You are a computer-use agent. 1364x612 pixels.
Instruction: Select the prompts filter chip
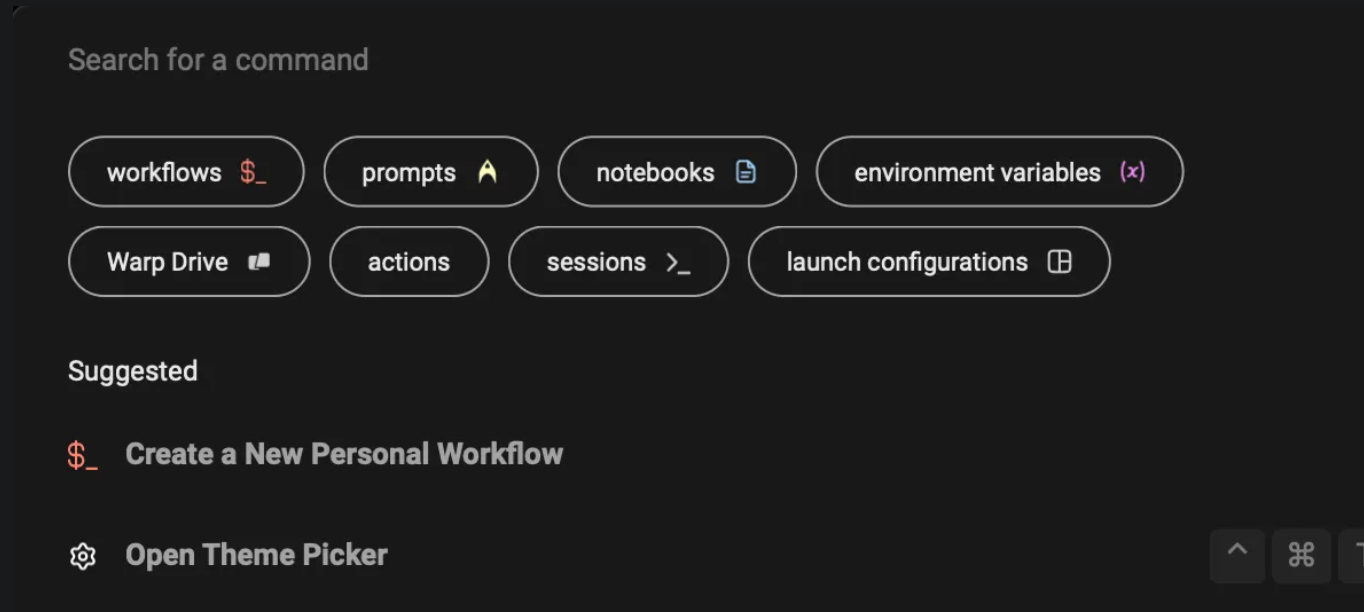coord(431,172)
